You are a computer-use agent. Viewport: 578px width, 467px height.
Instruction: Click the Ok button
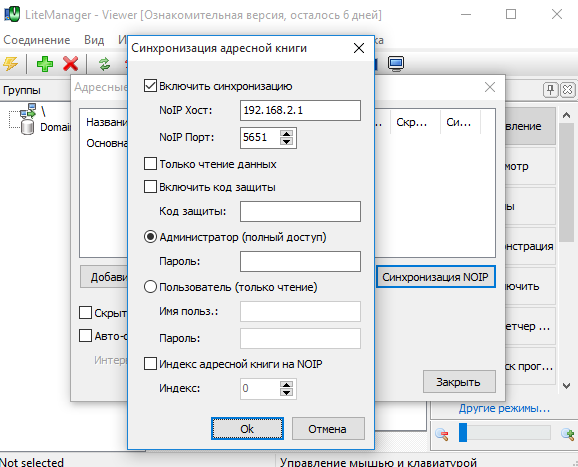point(247,429)
